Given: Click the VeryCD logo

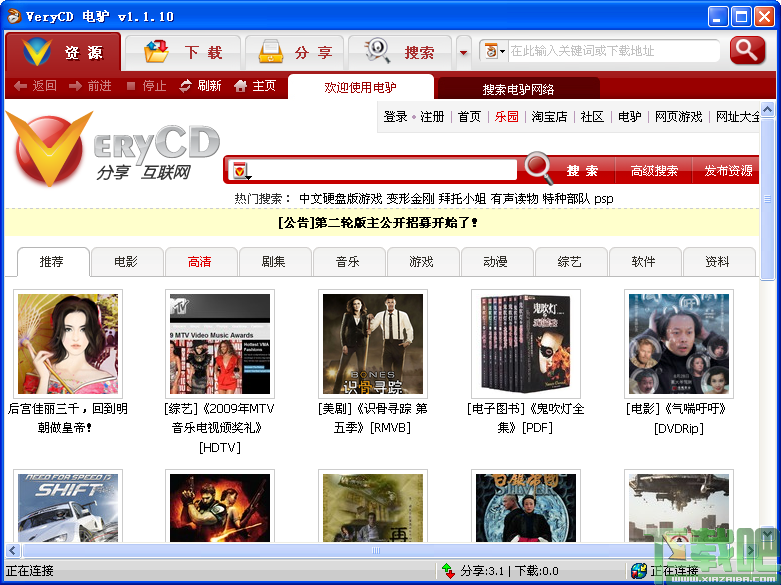Looking at the screenshot, I should pyautogui.click(x=112, y=148).
